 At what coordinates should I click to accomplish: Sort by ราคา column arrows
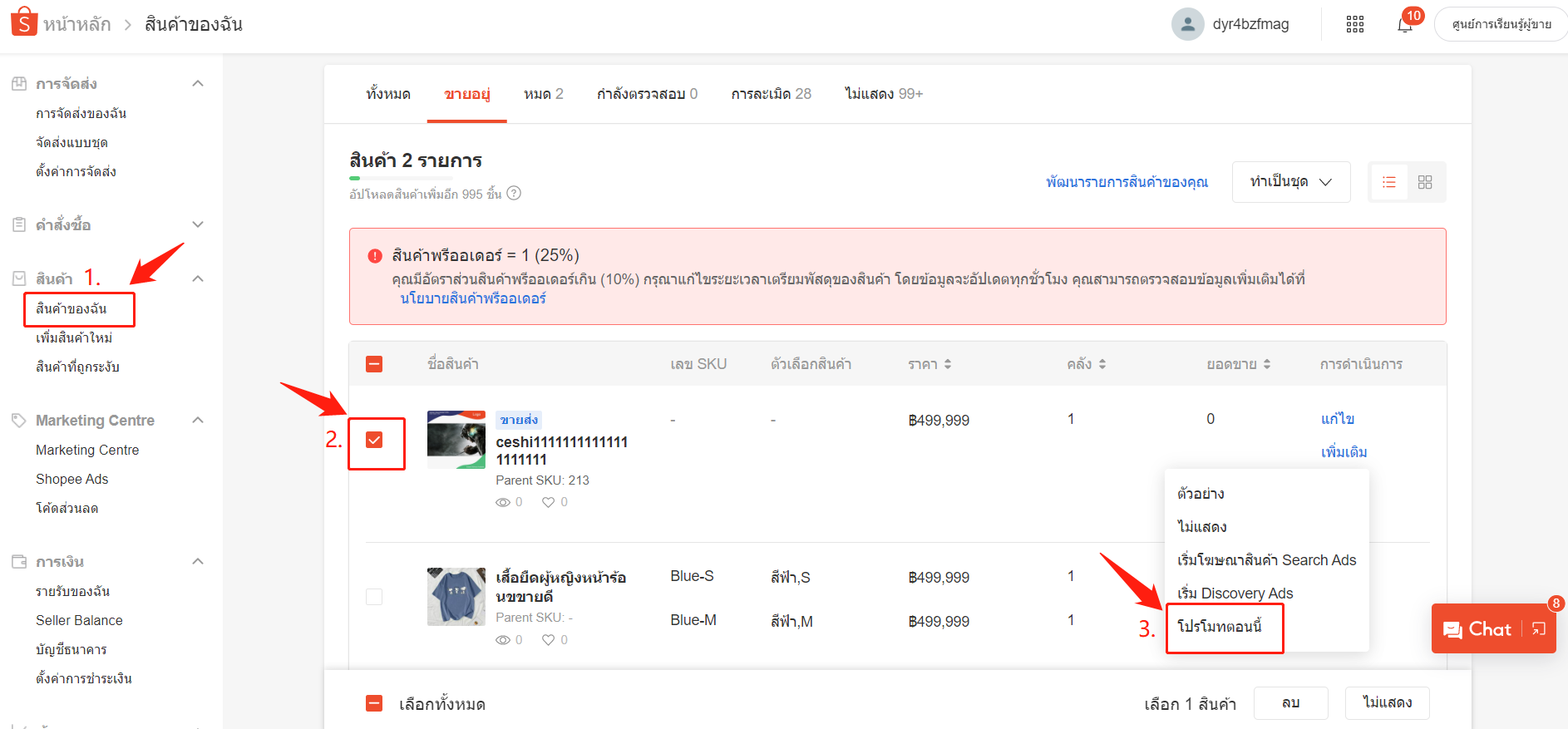pos(948,364)
